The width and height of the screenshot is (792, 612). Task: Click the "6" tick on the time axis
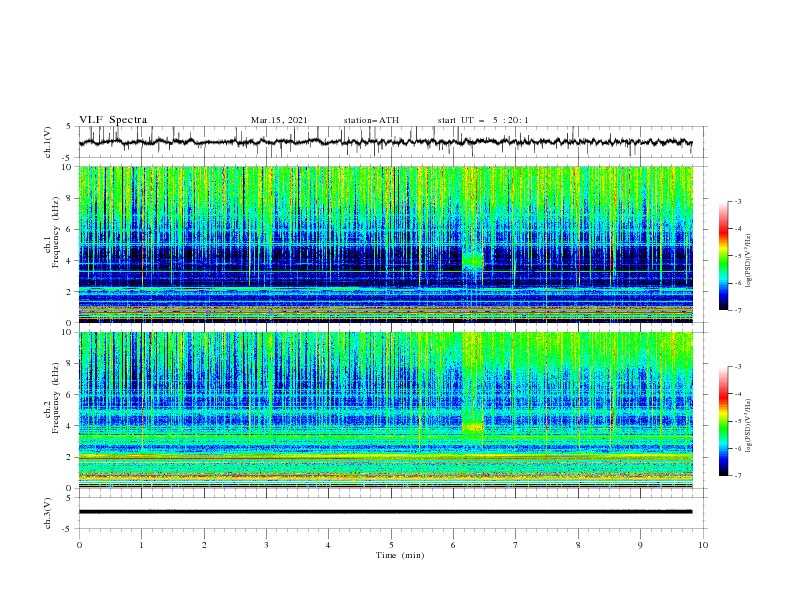tap(453, 545)
